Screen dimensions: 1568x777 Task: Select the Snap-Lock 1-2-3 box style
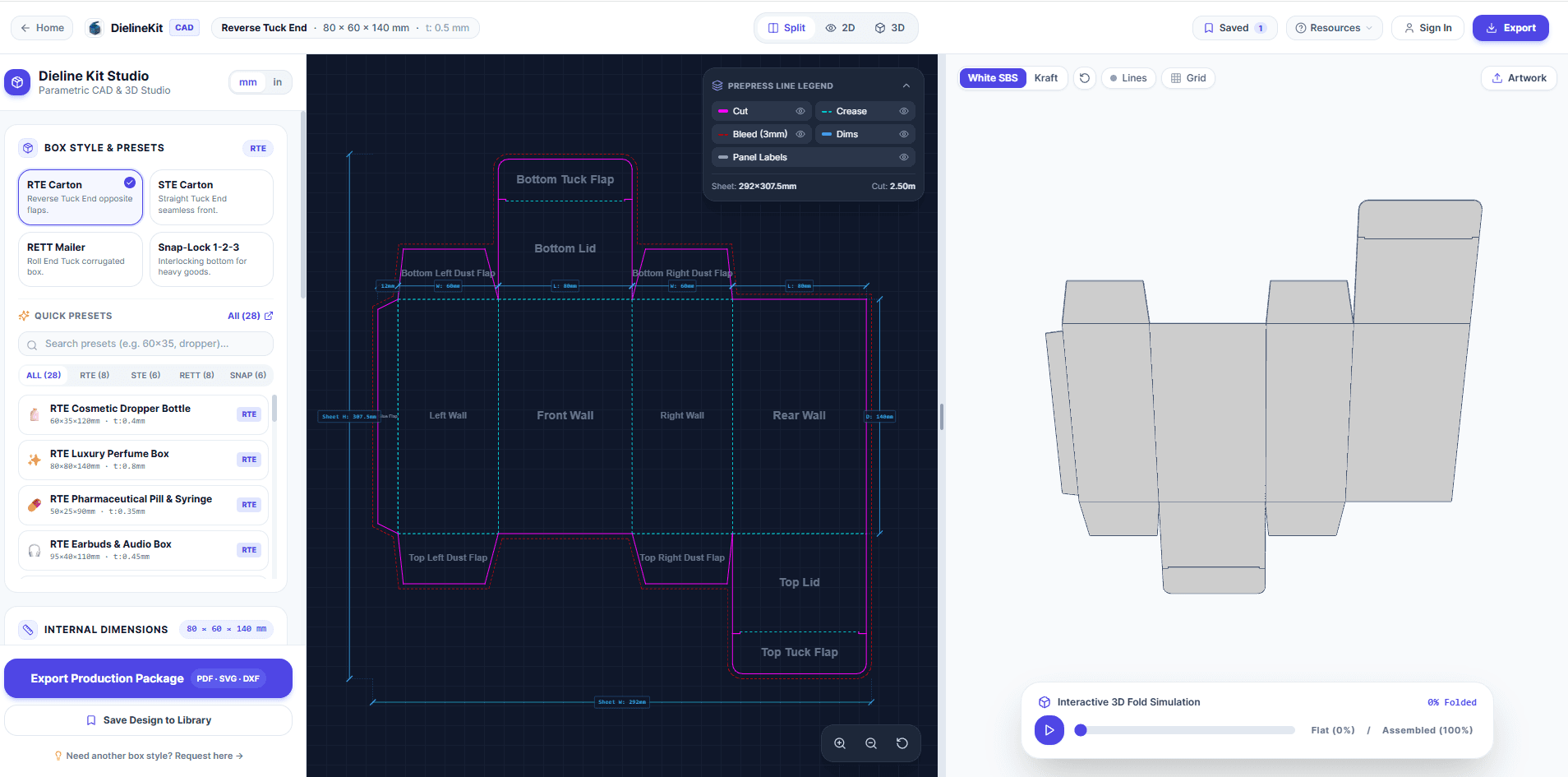[x=211, y=259]
